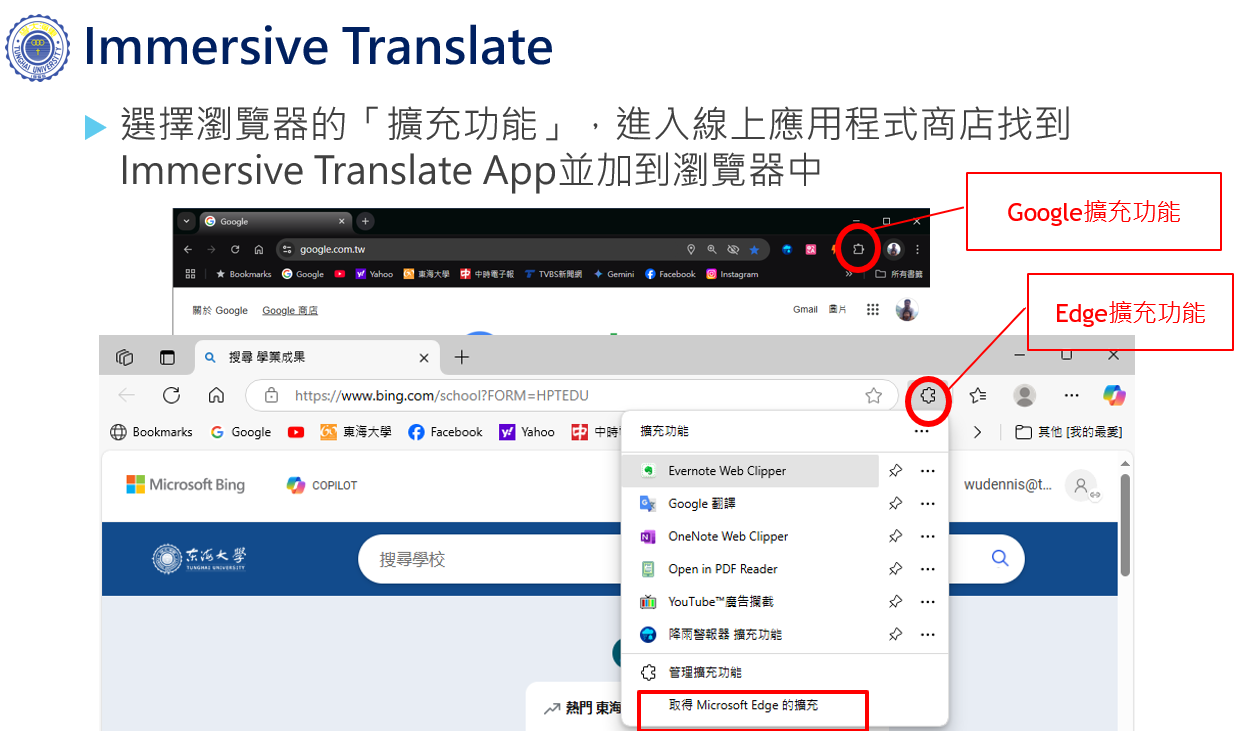Open more actions for 降雨警報器 擴充功能
Viewport: 1259px width, 731px height.
pos(928,634)
